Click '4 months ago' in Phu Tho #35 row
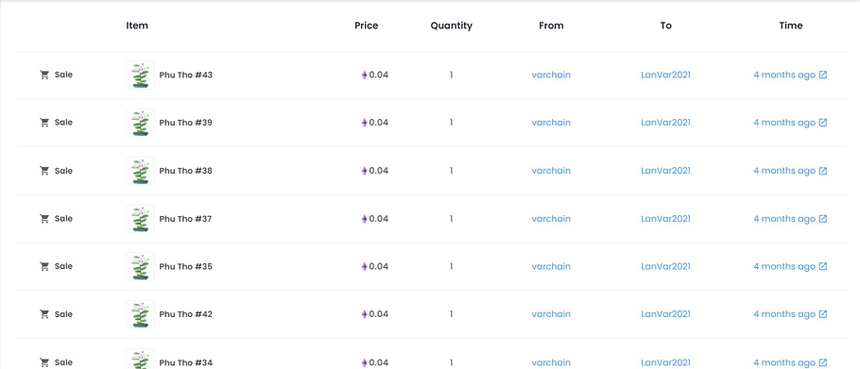The image size is (860, 369). click(x=784, y=266)
